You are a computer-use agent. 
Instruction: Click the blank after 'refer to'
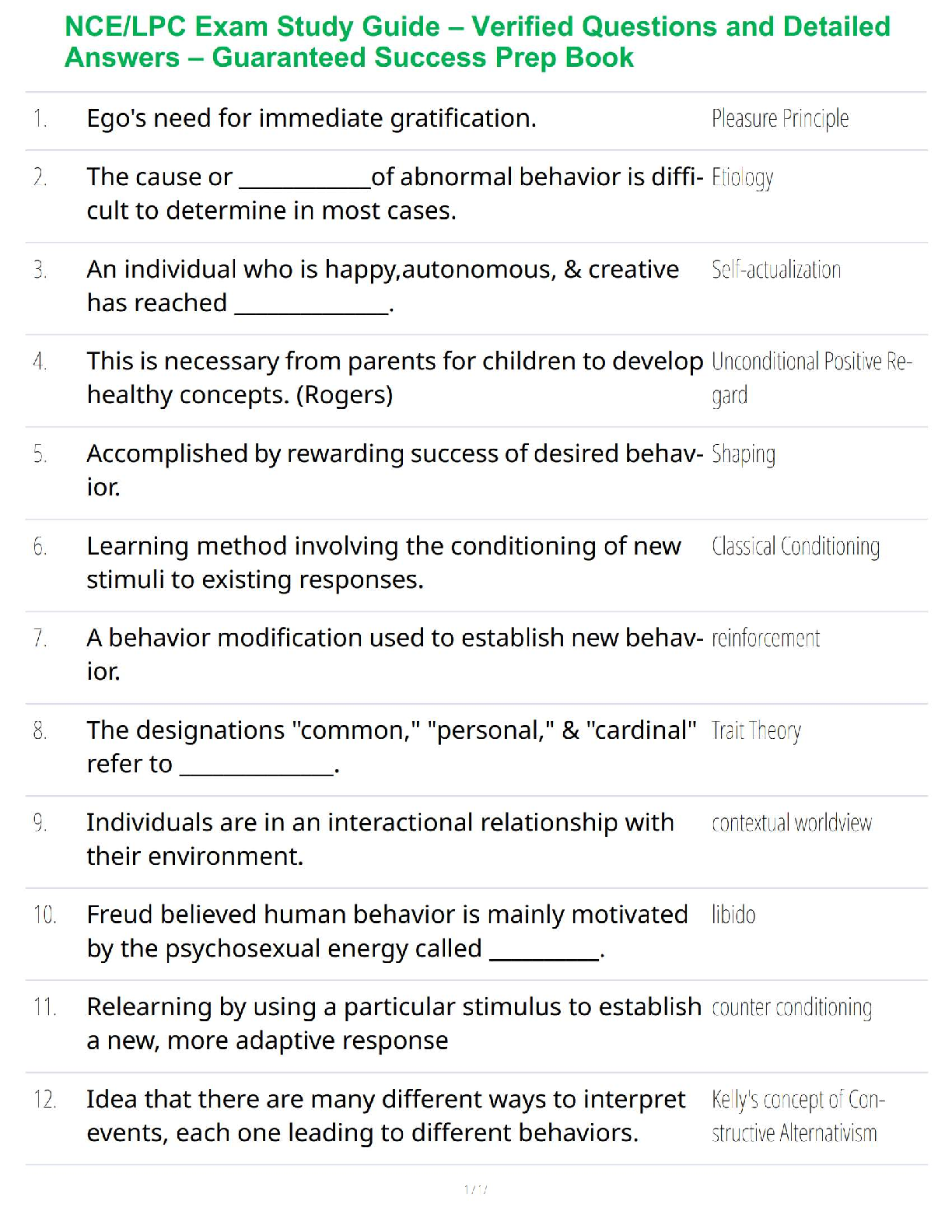tap(257, 770)
